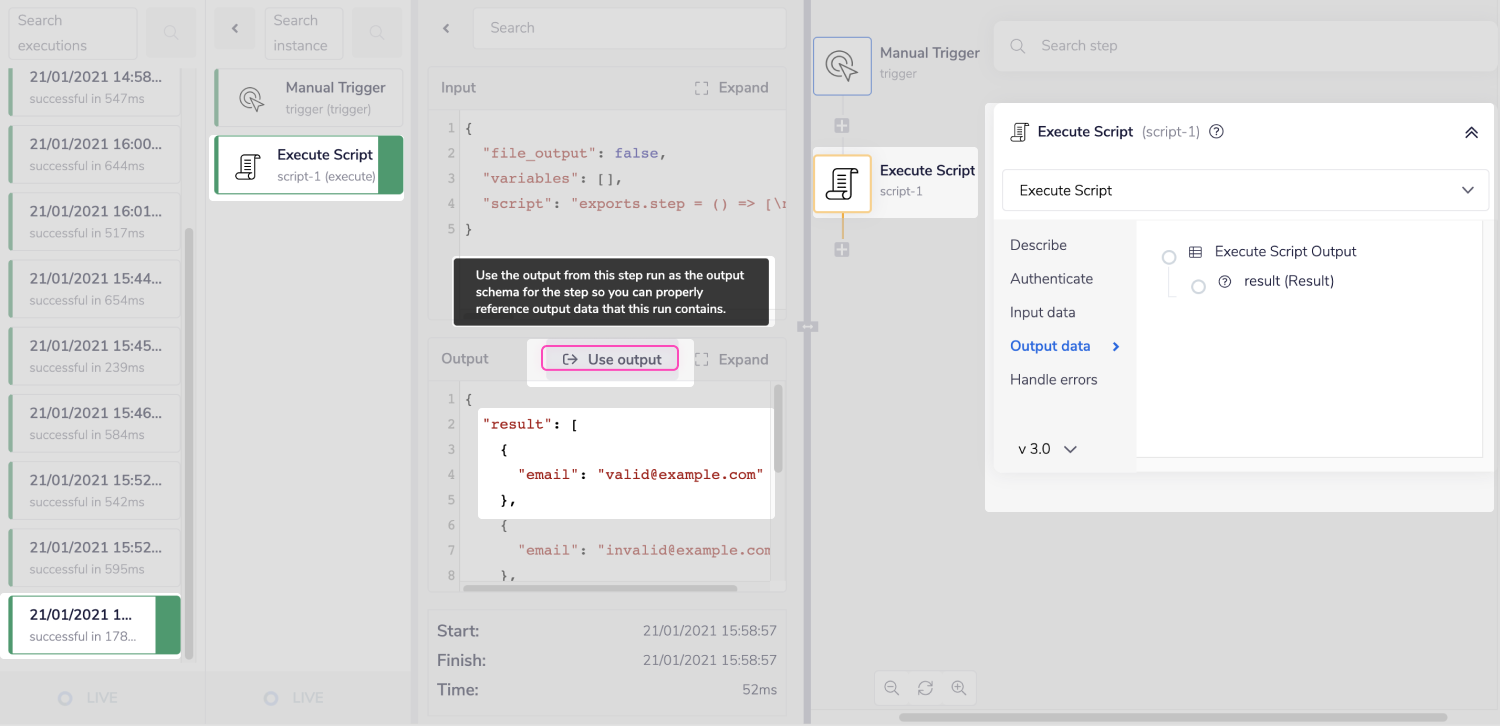Toggle LIVE mode under executions list

coord(65,698)
